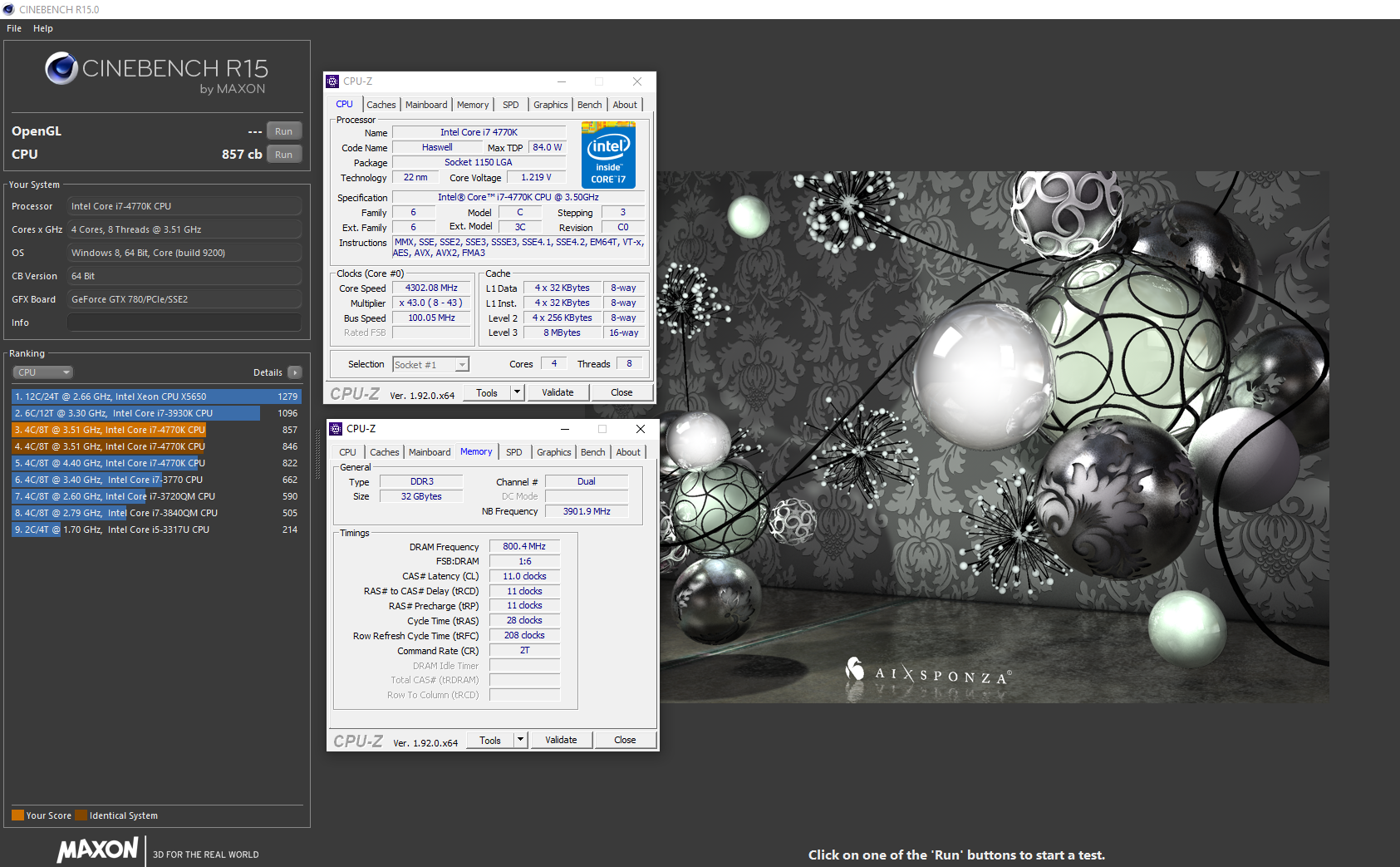Click the CPU-Z icon in Memory window title
Image resolution: width=1400 pixels, height=867 pixels.
(336, 429)
